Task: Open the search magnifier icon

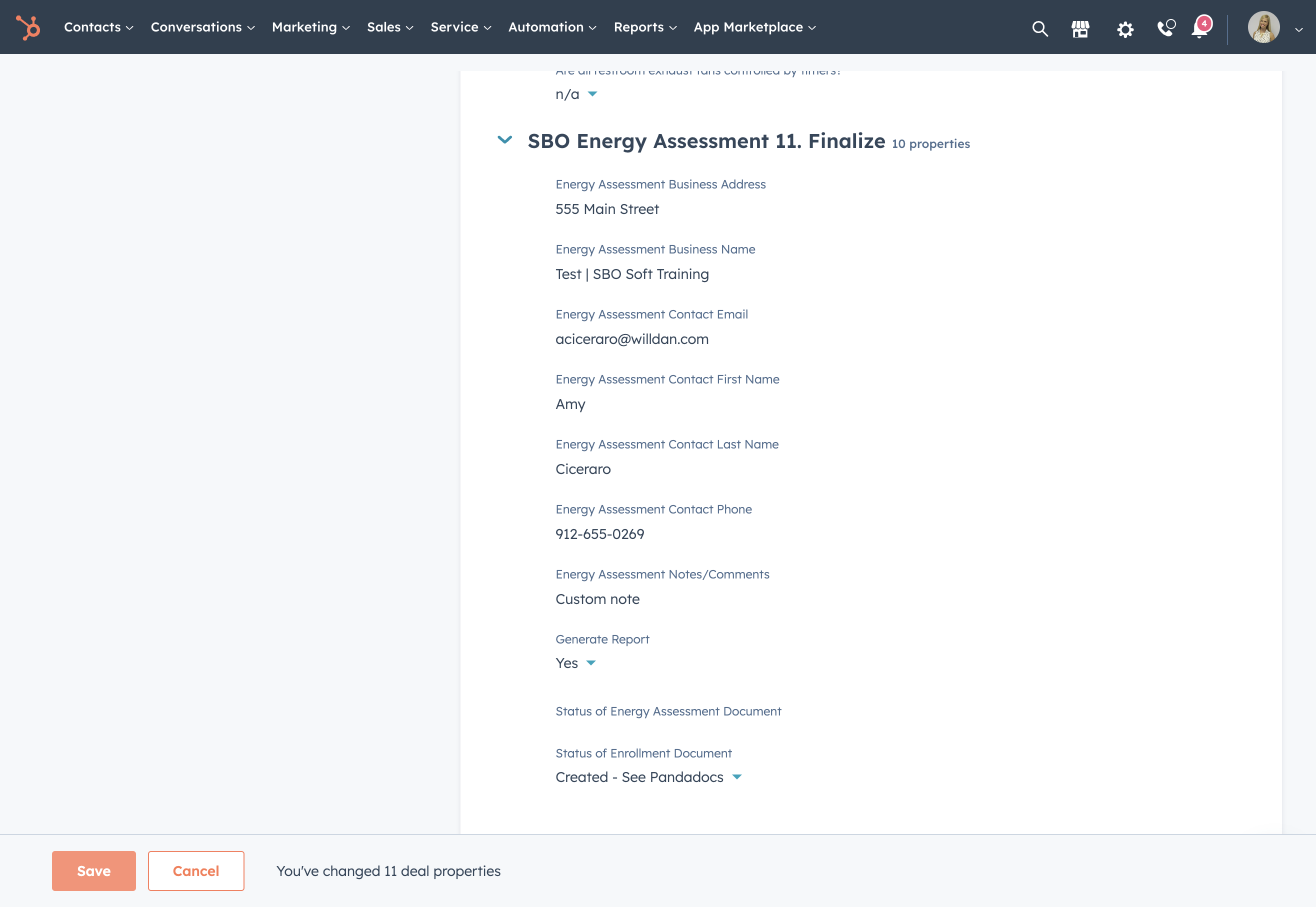Action: pos(1040,28)
